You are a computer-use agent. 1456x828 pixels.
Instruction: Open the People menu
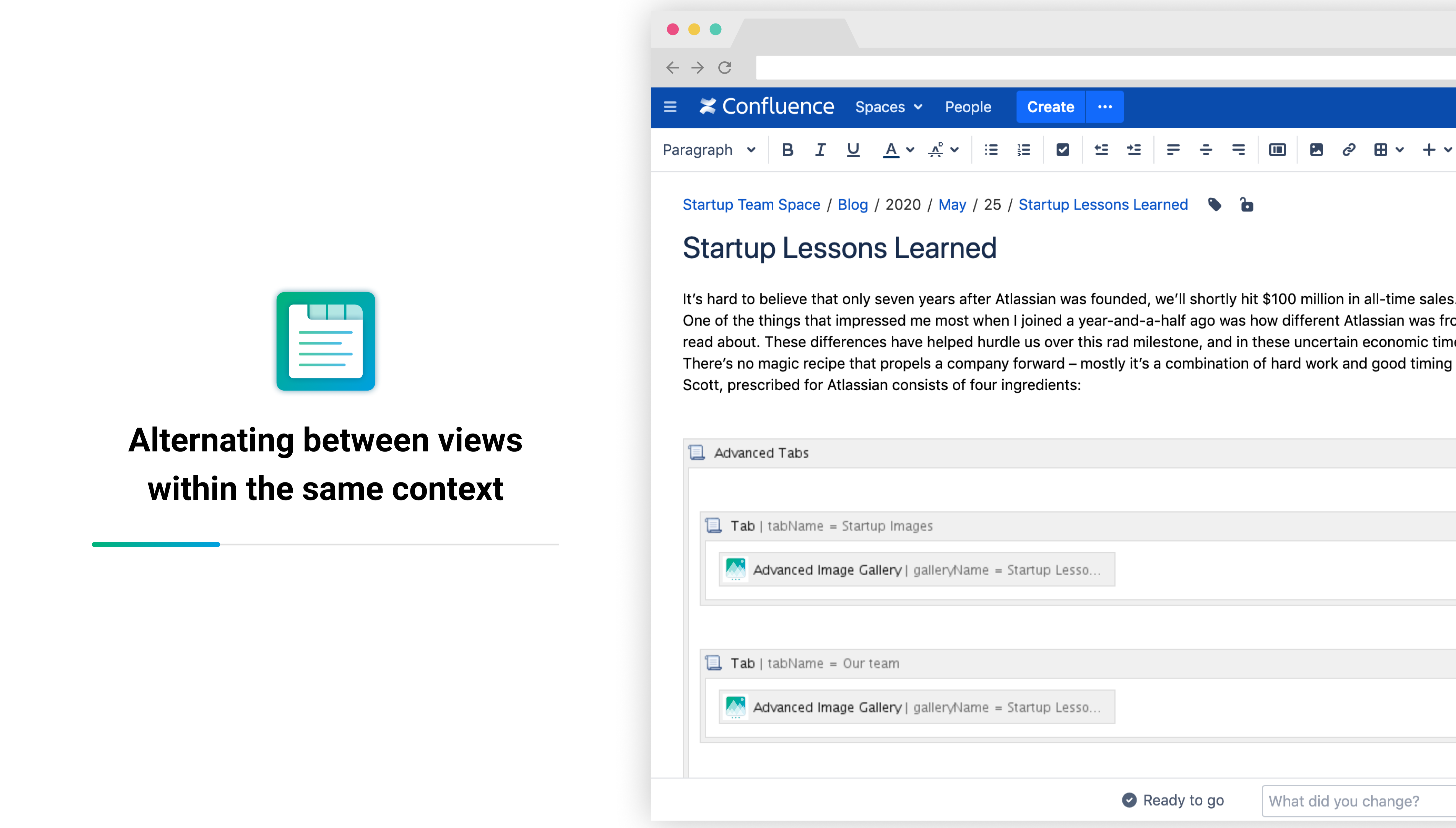pos(968,106)
